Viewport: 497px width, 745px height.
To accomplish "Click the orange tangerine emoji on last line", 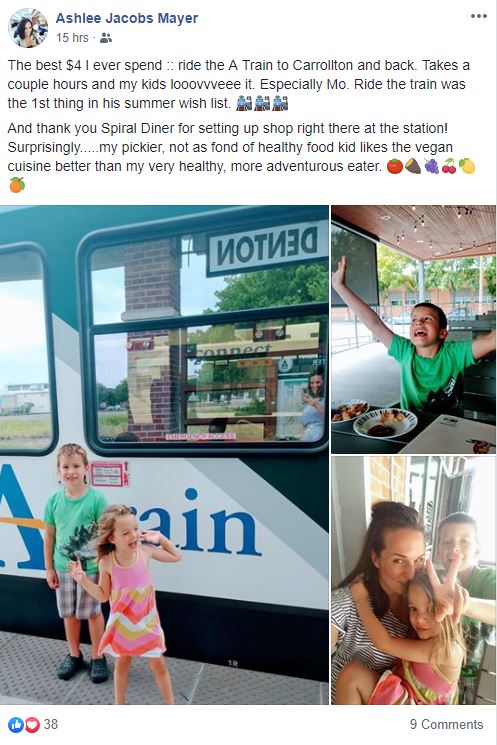I will click(x=17, y=185).
